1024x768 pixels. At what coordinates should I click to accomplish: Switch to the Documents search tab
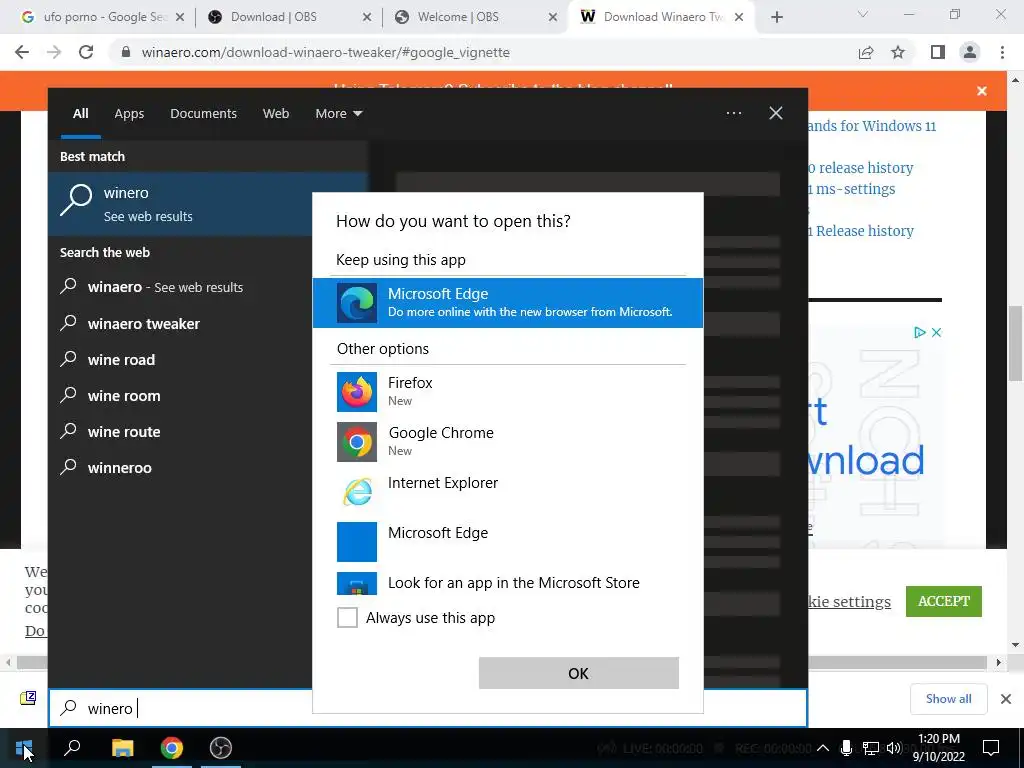pos(203,113)
